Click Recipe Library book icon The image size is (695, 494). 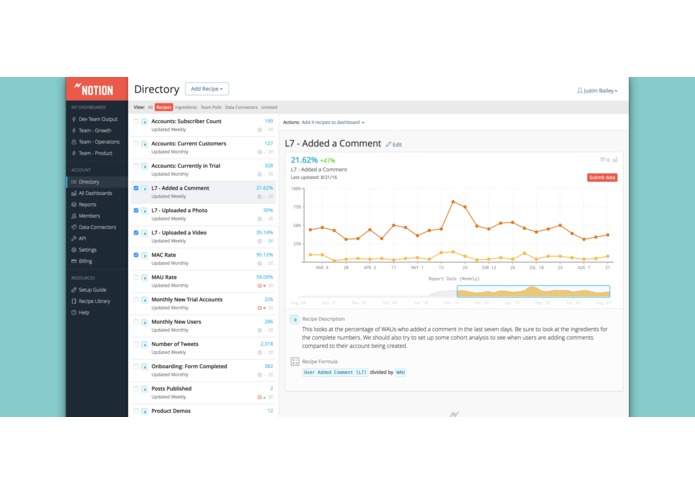(74, 301)
